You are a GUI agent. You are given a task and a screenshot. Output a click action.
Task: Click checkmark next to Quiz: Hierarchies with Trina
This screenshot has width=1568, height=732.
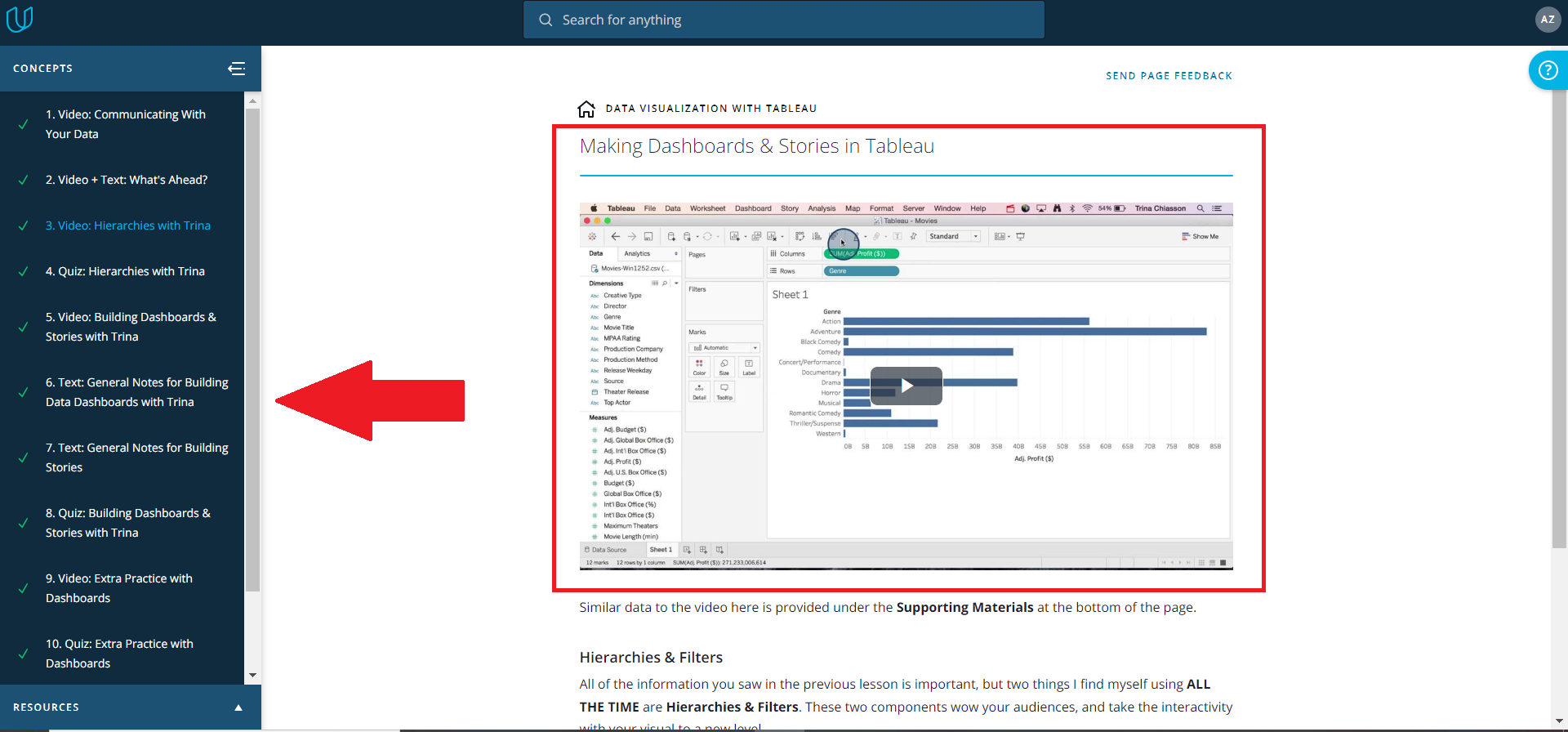click(x=24, y=272)
